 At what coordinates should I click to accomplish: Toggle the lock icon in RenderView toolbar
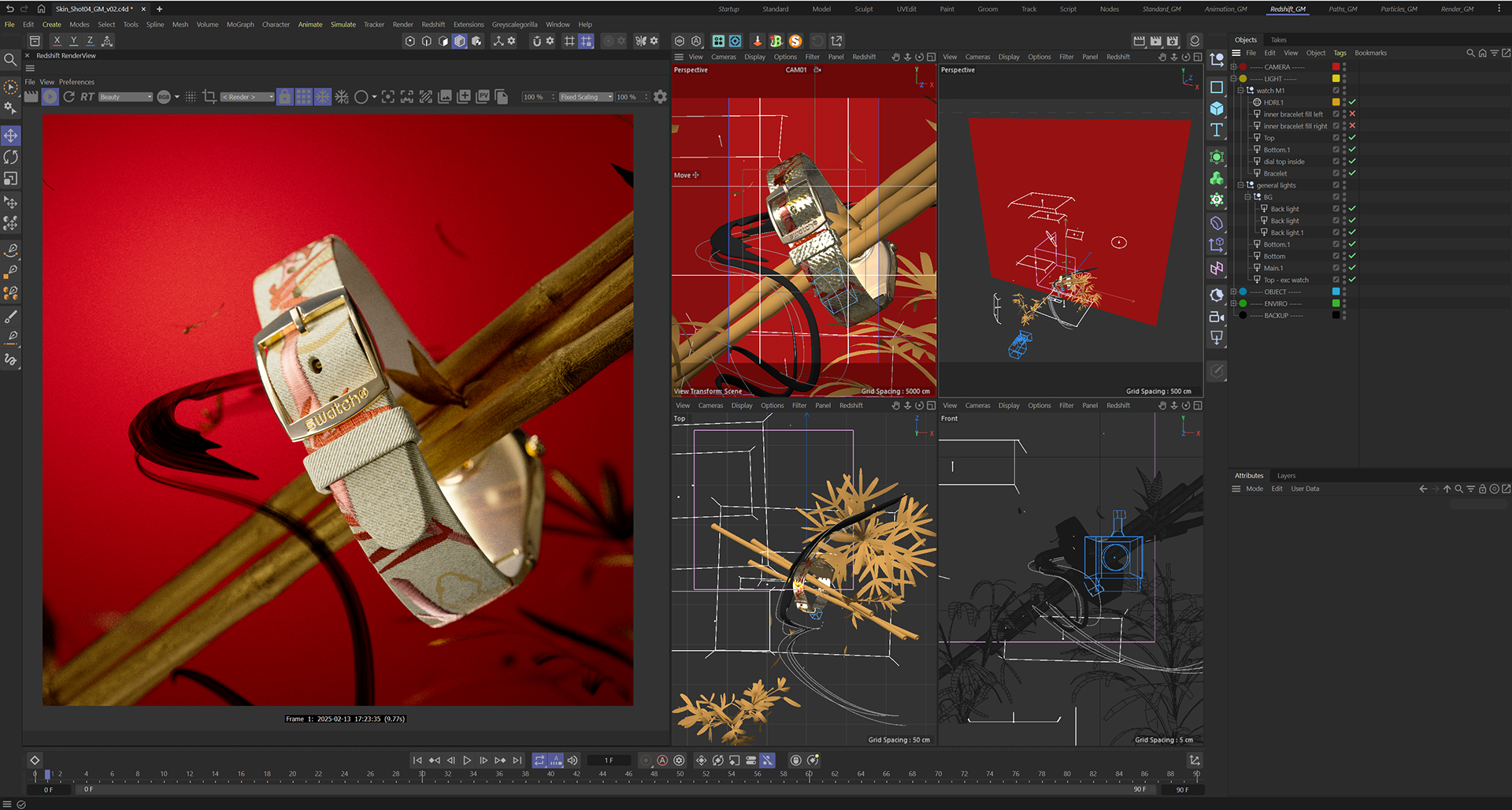(285, 97)
